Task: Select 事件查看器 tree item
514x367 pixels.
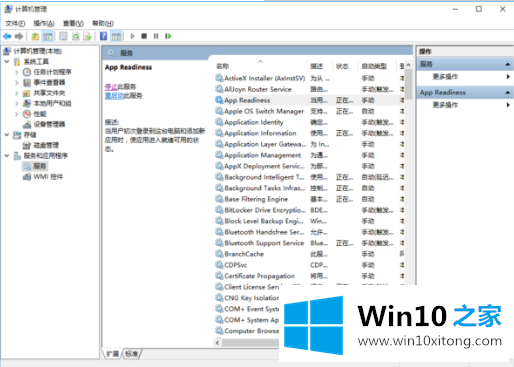Action: pos(49,82)
